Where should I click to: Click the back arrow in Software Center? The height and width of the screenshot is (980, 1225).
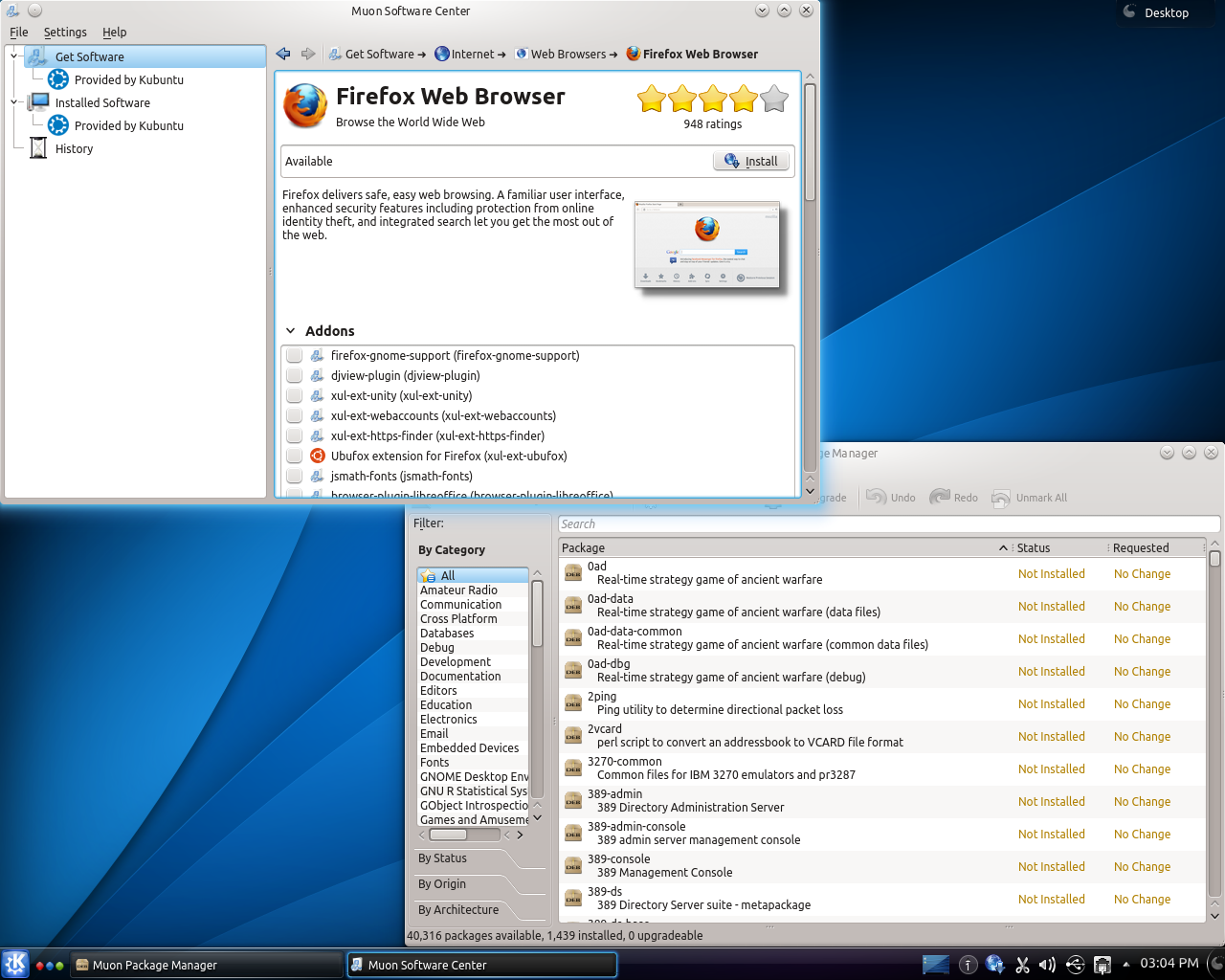tap(283, 54)
